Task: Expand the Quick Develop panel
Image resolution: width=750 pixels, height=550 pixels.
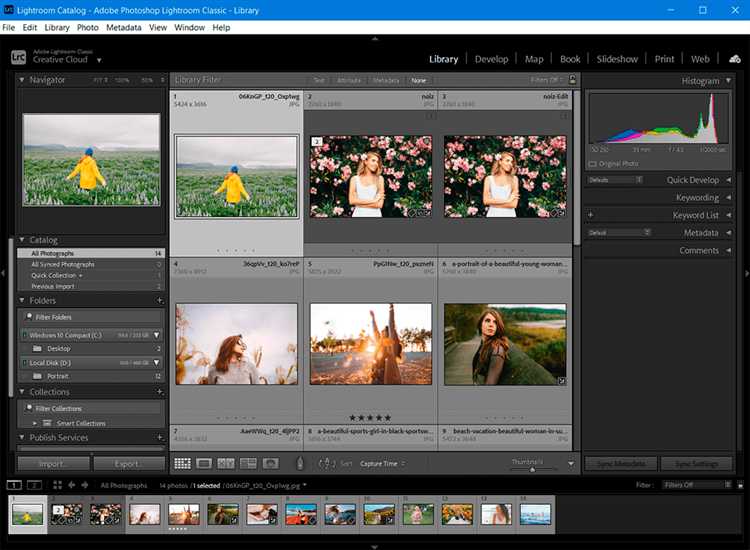Action: tap(728, 180)
